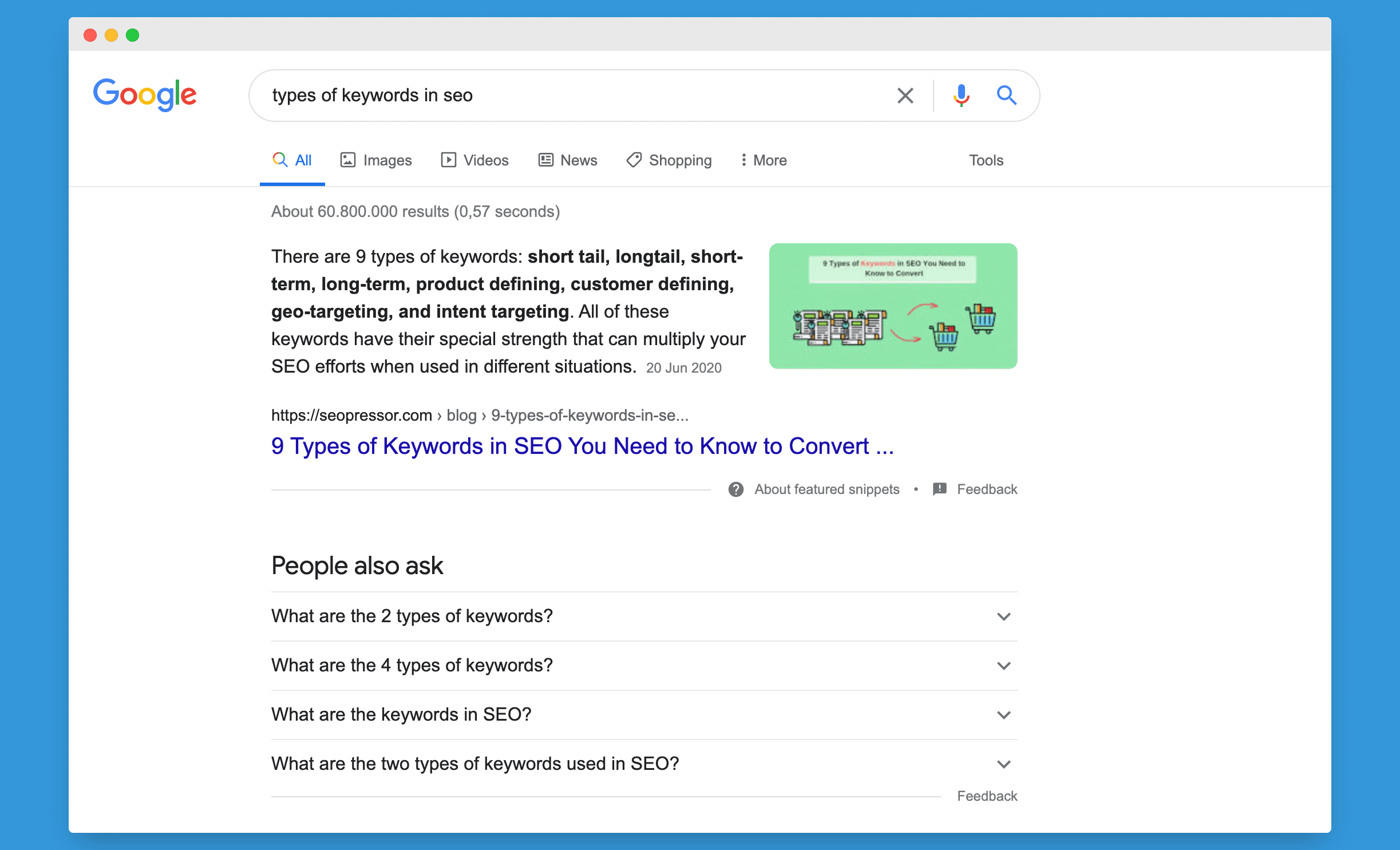The width and height of the screenshot is (1400, 850).
Task: Click the Shopping tab tag icon
Action: coord(634,160)
